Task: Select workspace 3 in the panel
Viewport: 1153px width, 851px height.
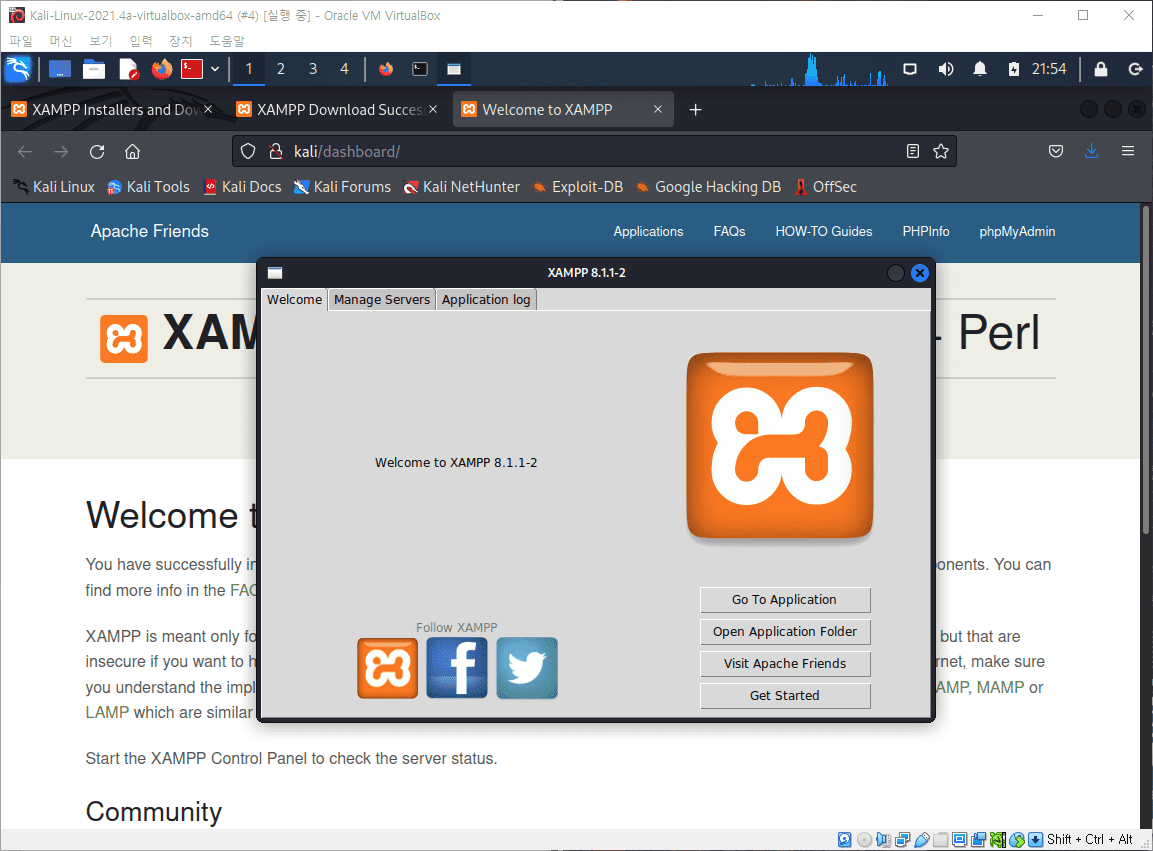Action: coord(312,69)
